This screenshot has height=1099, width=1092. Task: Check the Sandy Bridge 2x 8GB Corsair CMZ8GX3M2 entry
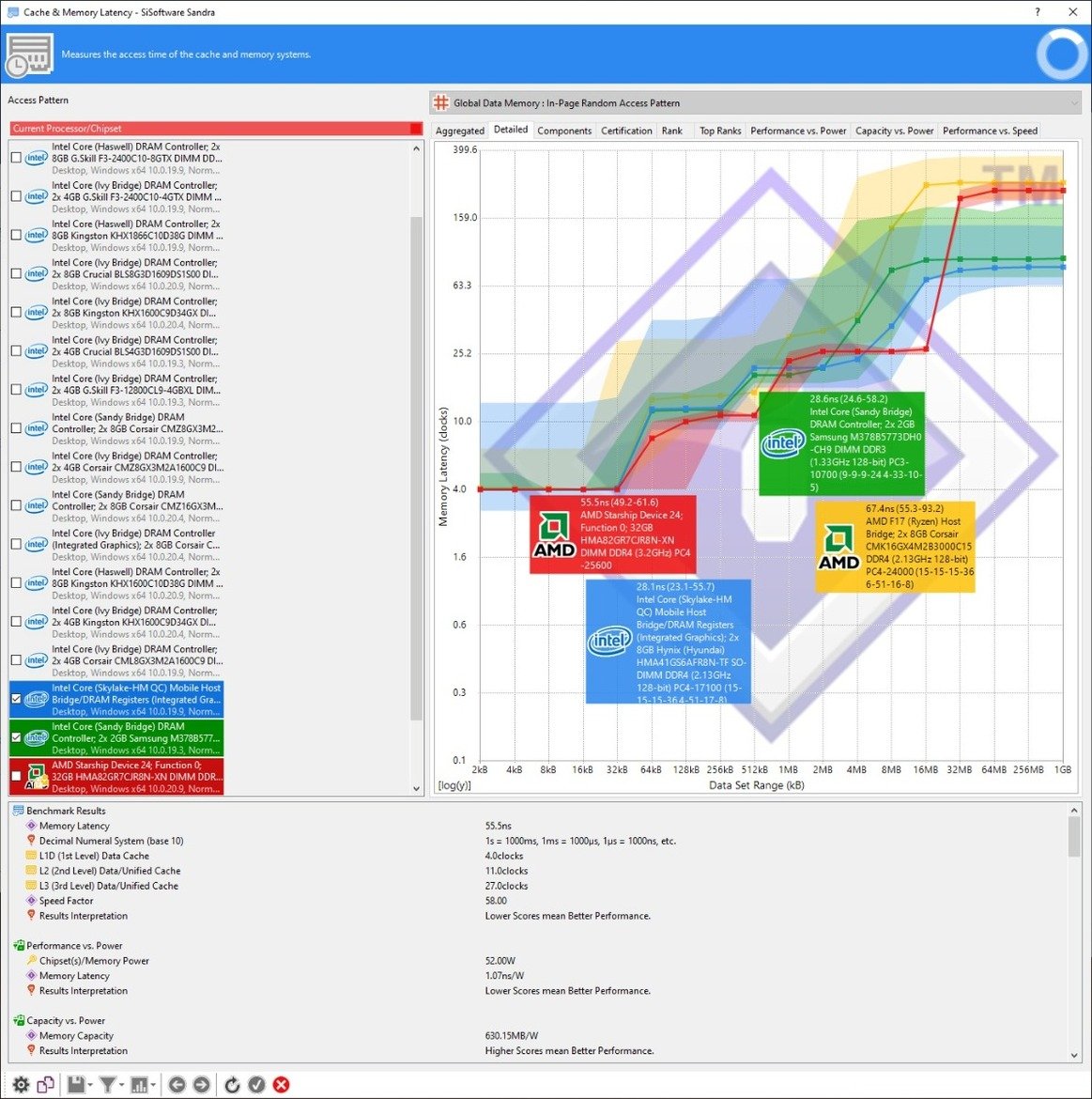(x=16, y=428)
